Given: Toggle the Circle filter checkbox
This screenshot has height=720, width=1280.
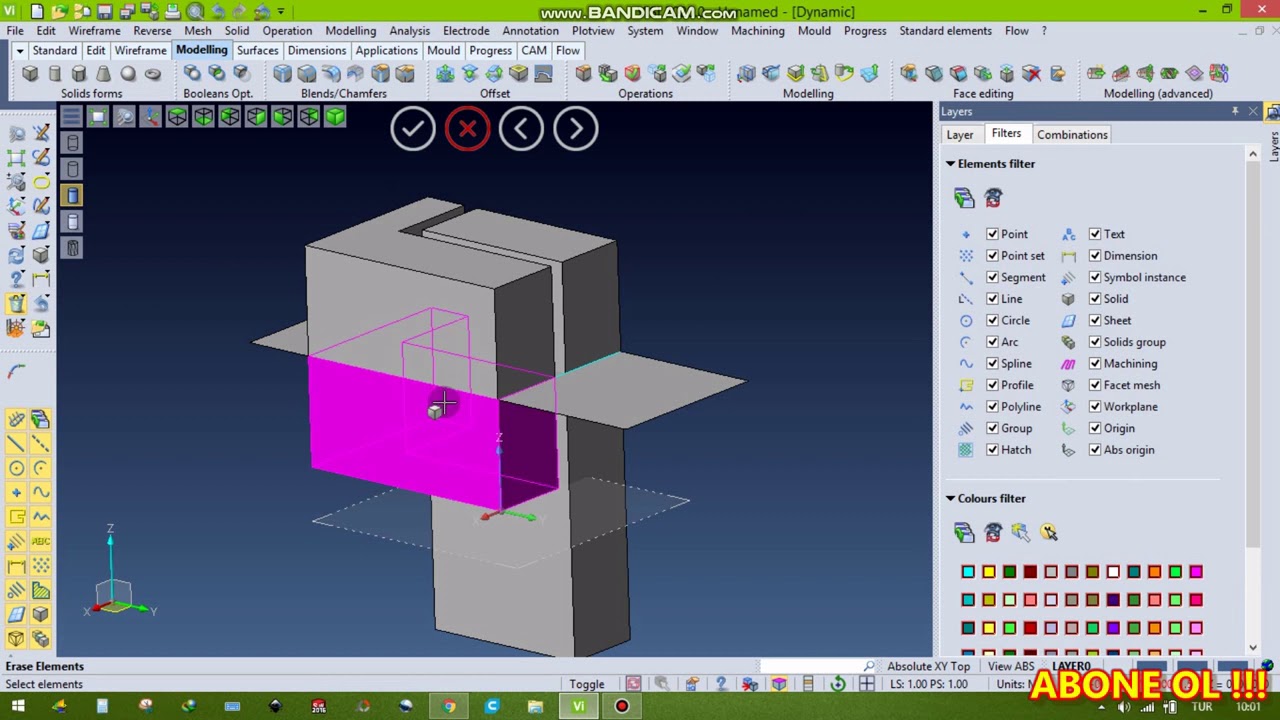Looking at the screenshot, I should (992, 320).
